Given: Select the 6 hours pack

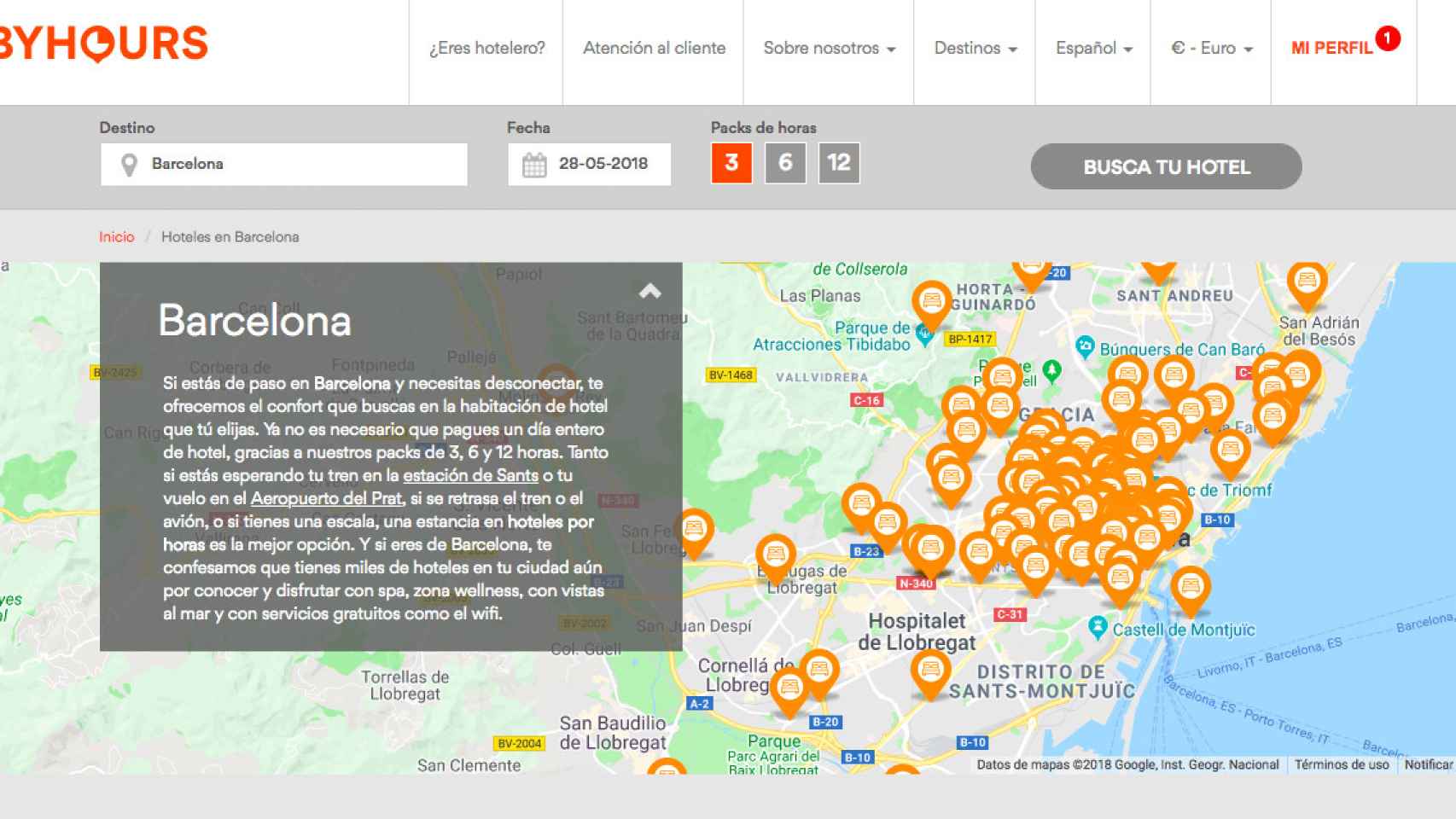Looking at the screenshot, I should pyautogui.click(x=785, y=162).
